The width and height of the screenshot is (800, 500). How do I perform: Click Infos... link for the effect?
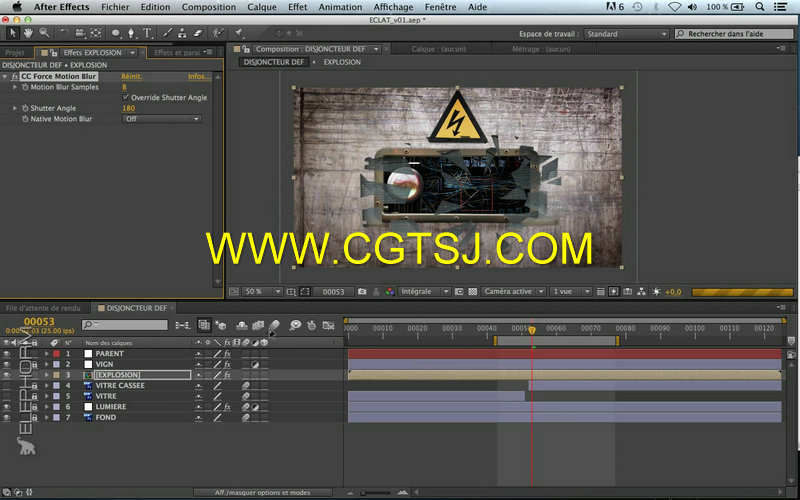click(x=199, y=76)
